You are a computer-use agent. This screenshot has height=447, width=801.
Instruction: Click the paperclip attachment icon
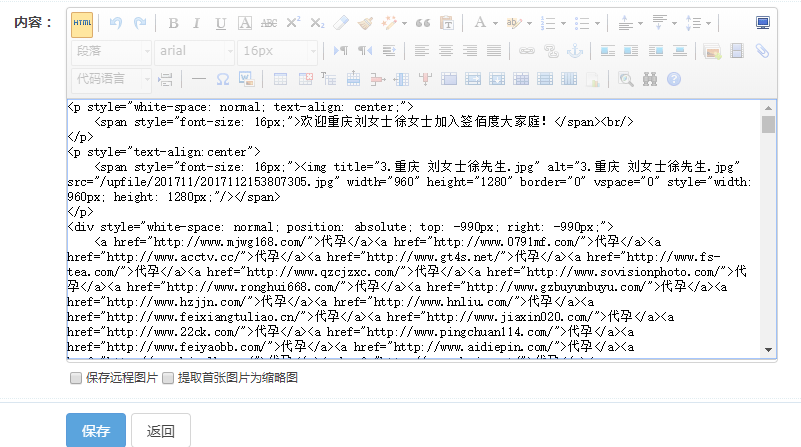[x=762, y=50]
